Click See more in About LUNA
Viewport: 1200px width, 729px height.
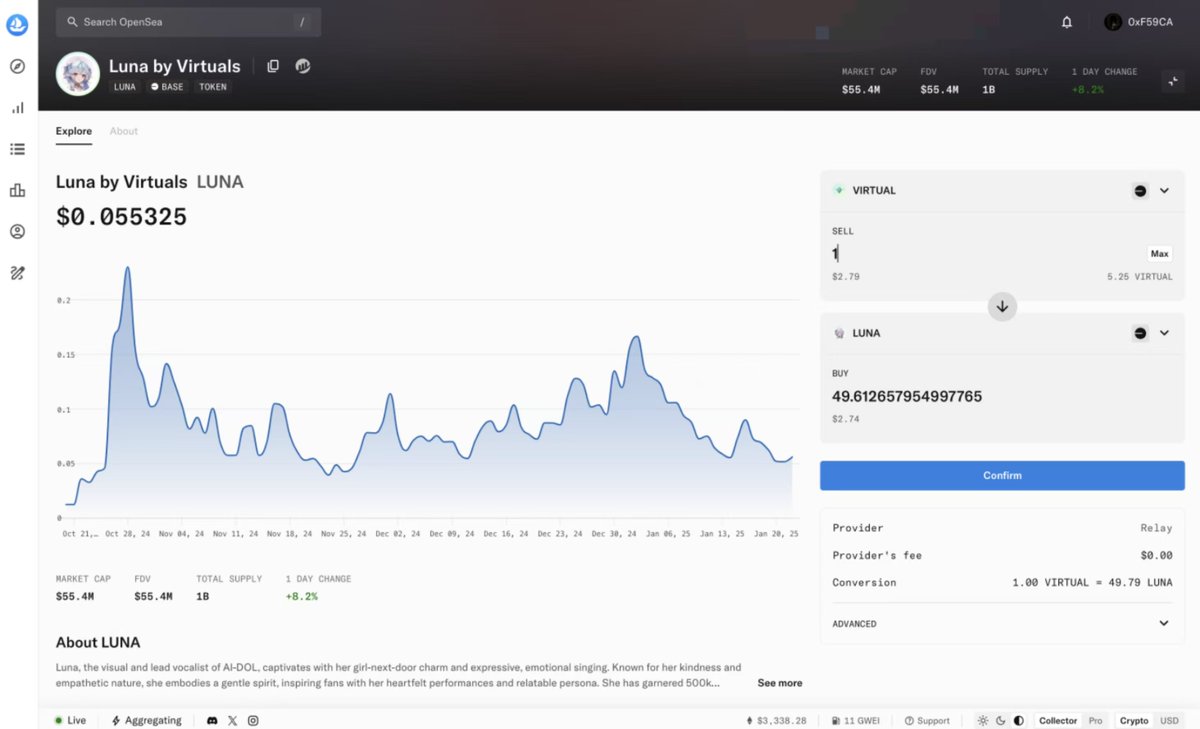780,683
